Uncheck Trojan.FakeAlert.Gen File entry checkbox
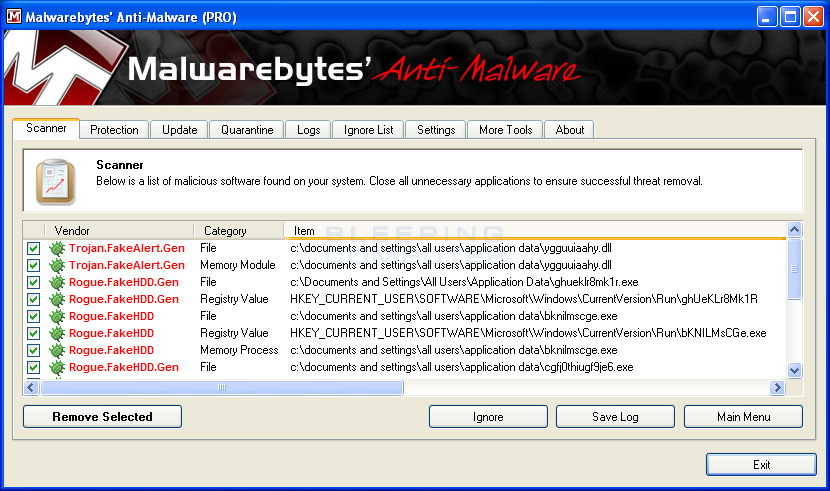The image size is (830, 491). (33, 248)
